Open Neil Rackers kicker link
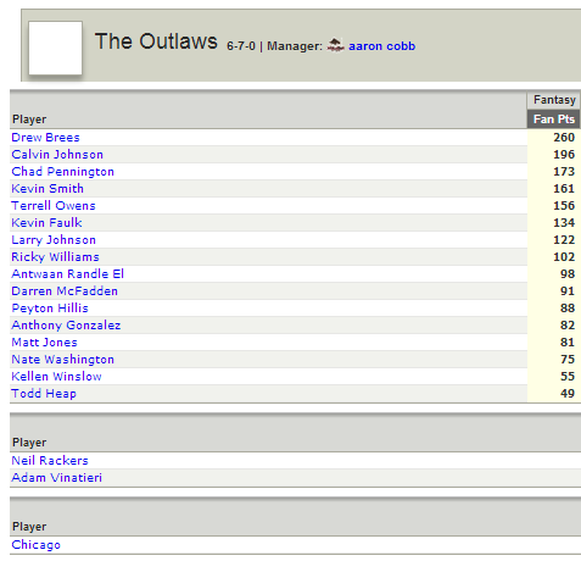This screenshot has height=561, width=581. pos(50,461)
